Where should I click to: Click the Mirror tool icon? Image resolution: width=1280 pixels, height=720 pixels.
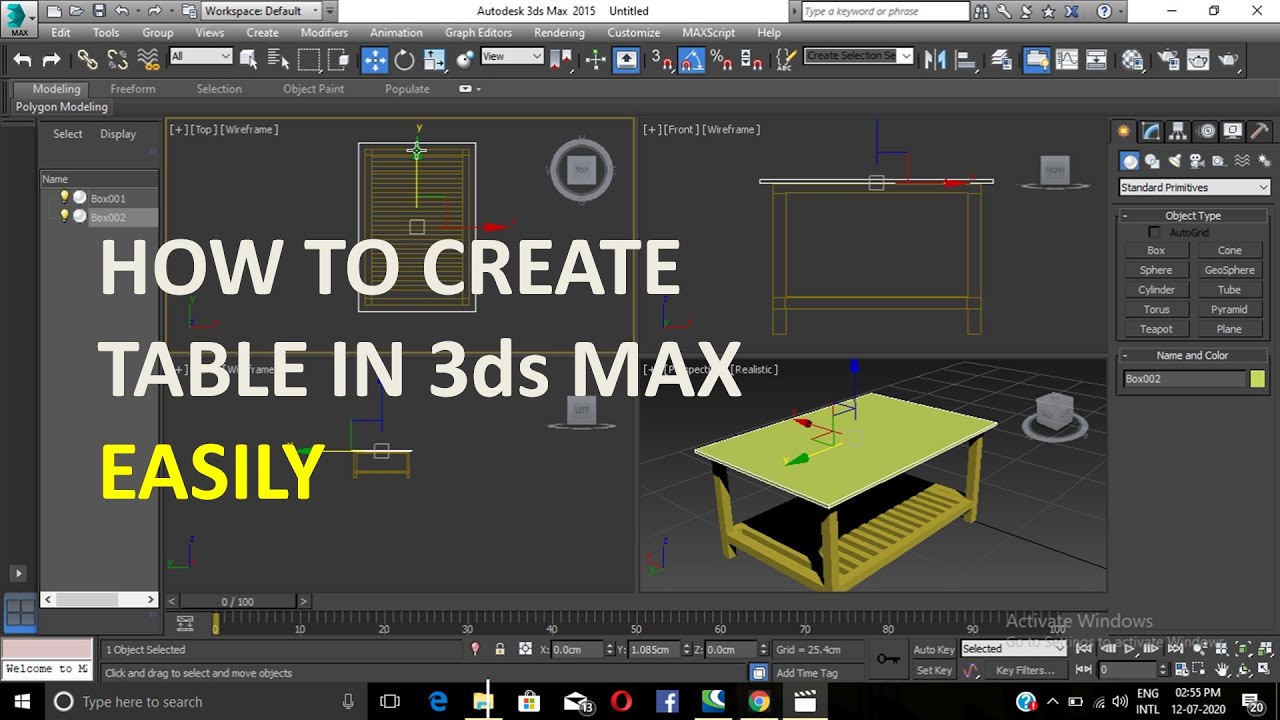pyautogui.click(x=935, y=60)
